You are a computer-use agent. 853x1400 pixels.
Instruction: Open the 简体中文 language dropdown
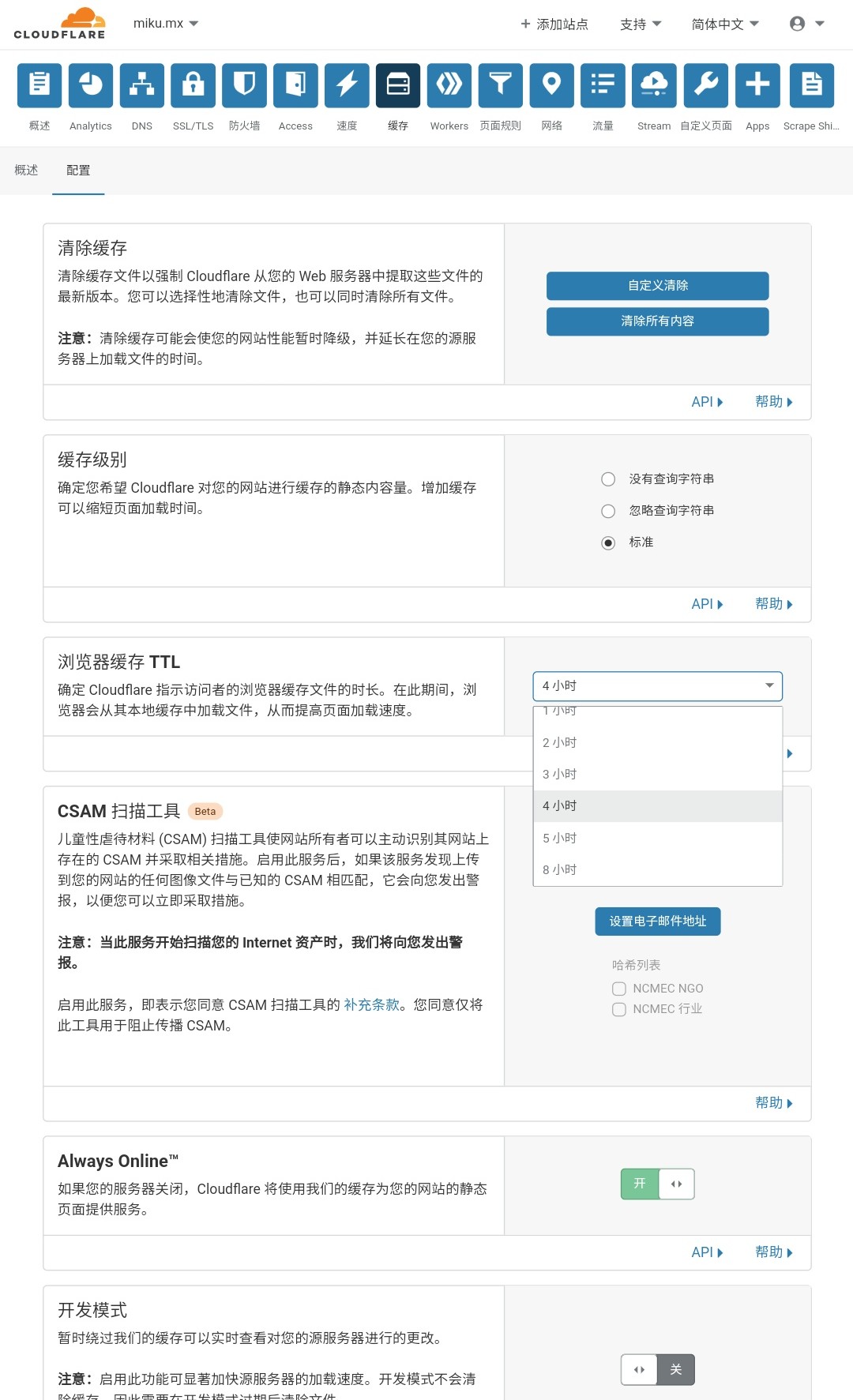click(725, 24)
